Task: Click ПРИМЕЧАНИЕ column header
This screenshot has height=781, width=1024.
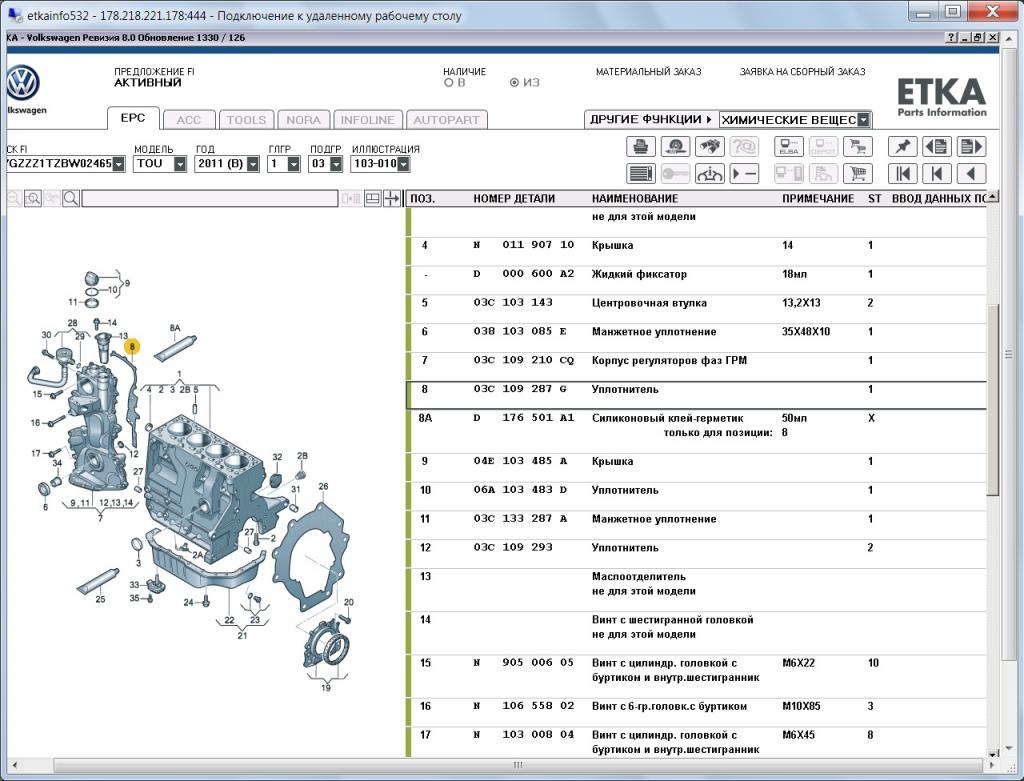Action: pos(818,199)
